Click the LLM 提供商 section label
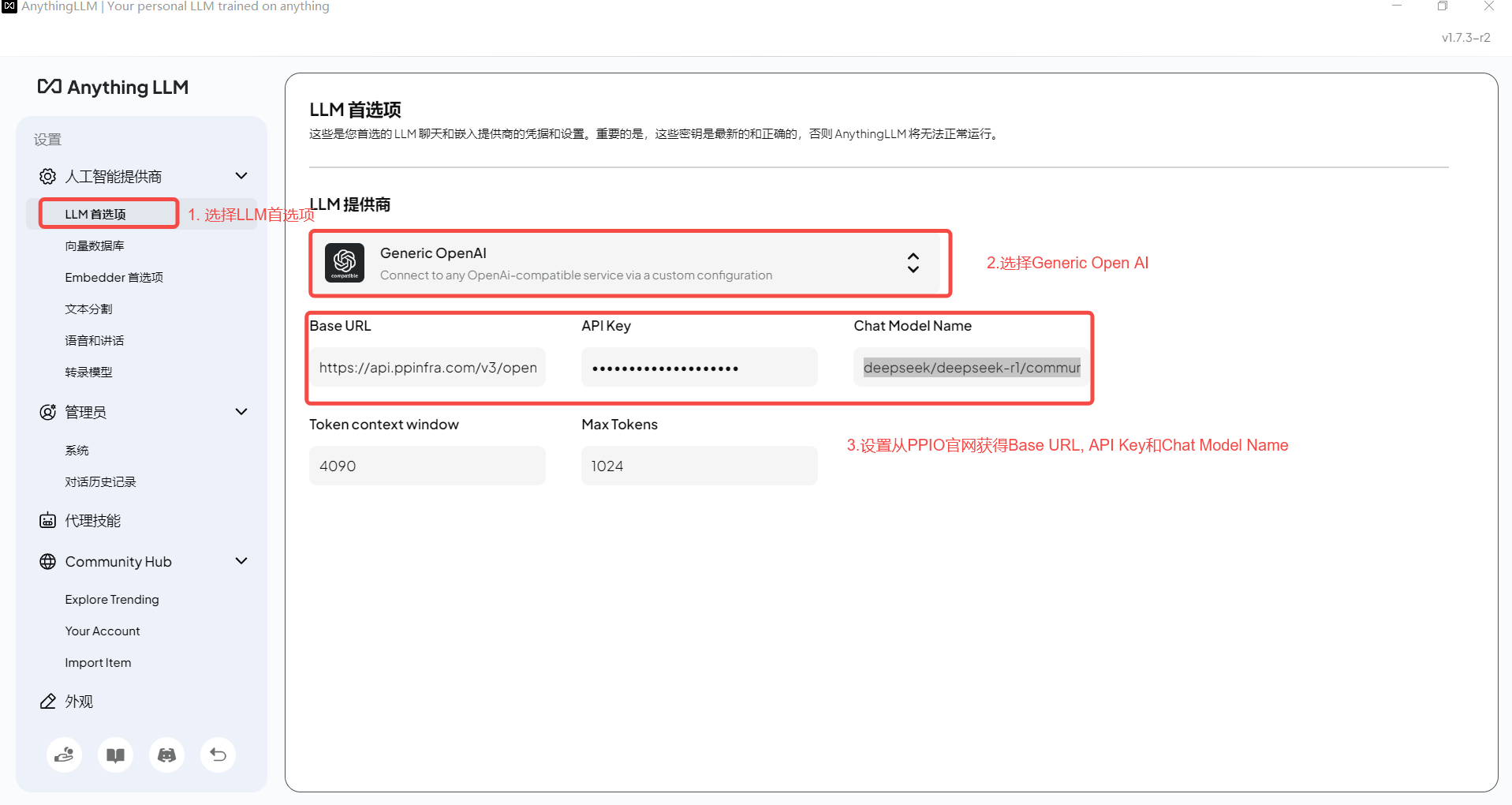The width and height of the screenshot is (1512, 805). coord(349,204)
